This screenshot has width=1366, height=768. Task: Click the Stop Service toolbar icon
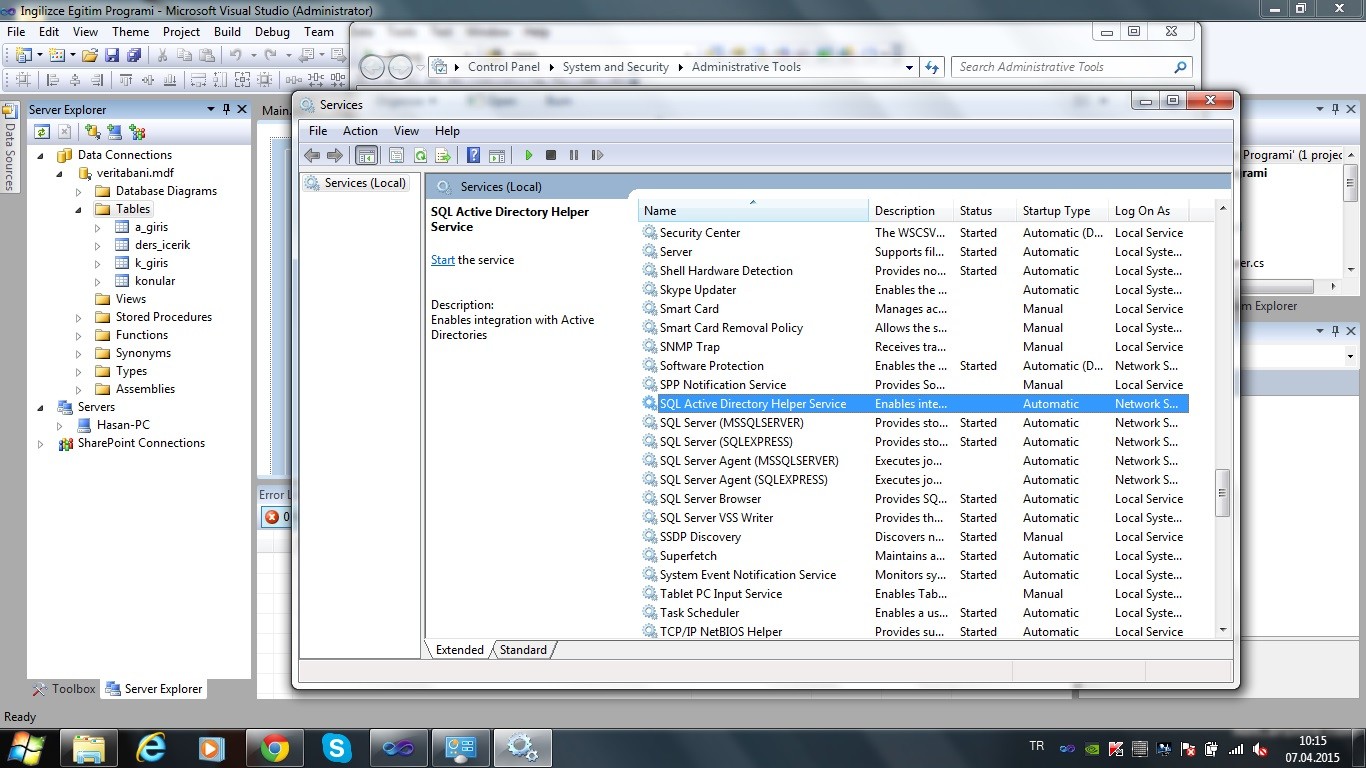[x=551, y=155]
